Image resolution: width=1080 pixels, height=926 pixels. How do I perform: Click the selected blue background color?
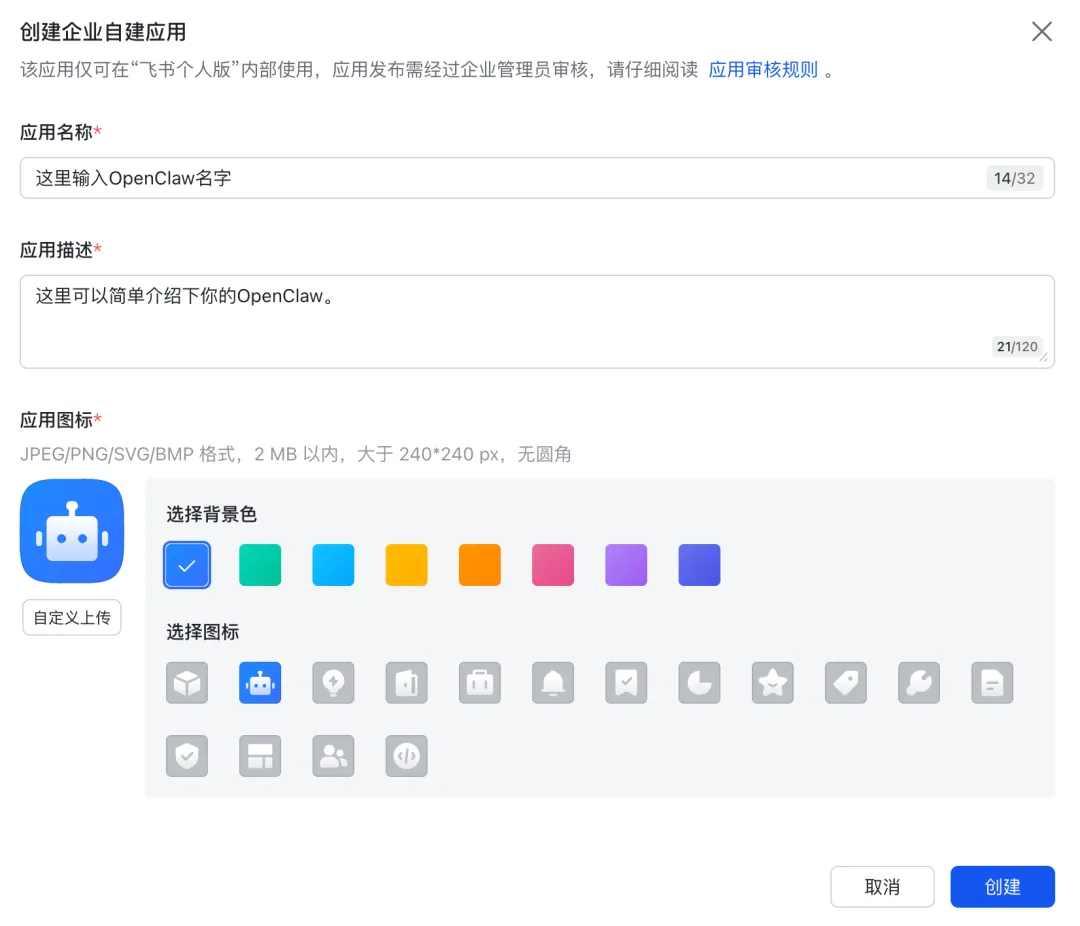(x=187, y=565)
